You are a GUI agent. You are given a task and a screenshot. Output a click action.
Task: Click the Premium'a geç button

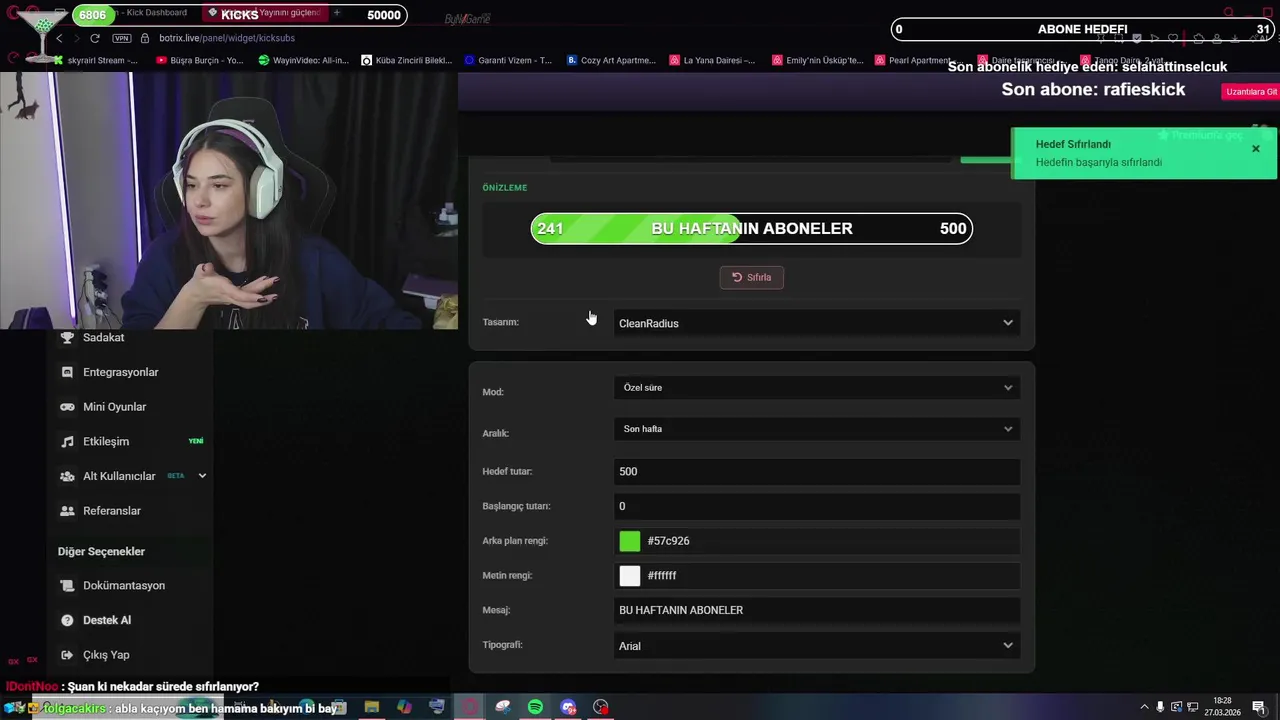[x=1200, y=135]
